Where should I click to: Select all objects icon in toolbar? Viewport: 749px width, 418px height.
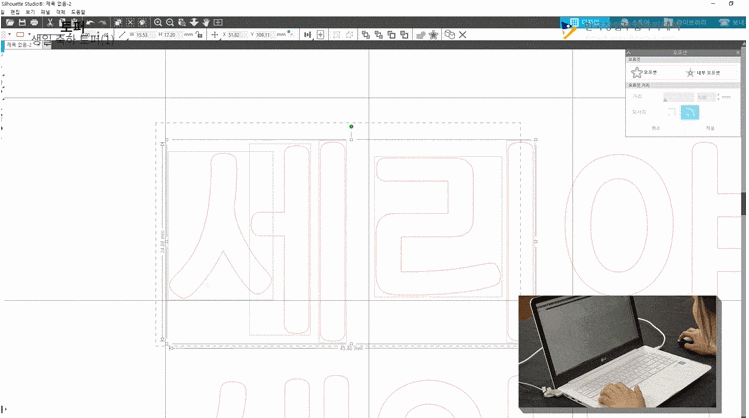(x=118, y=22)
